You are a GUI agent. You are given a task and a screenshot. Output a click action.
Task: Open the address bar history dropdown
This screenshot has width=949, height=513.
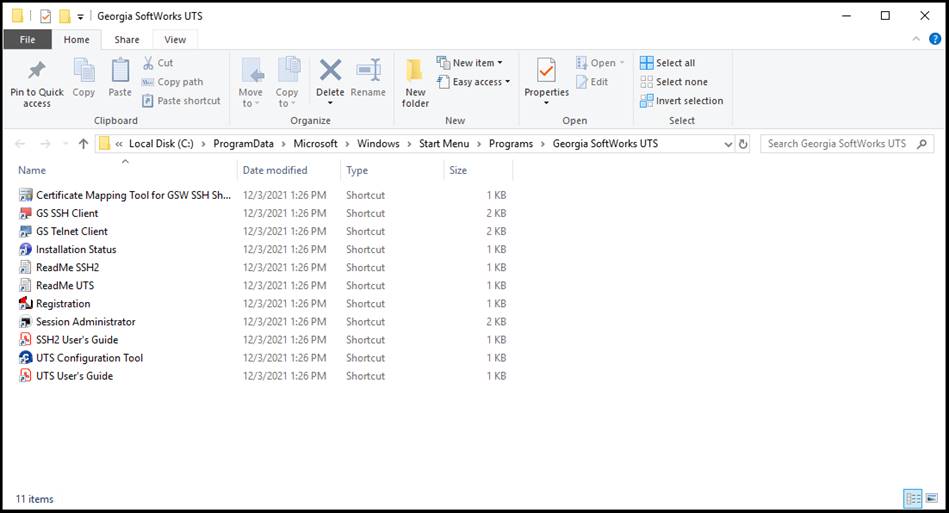point(728,144)
